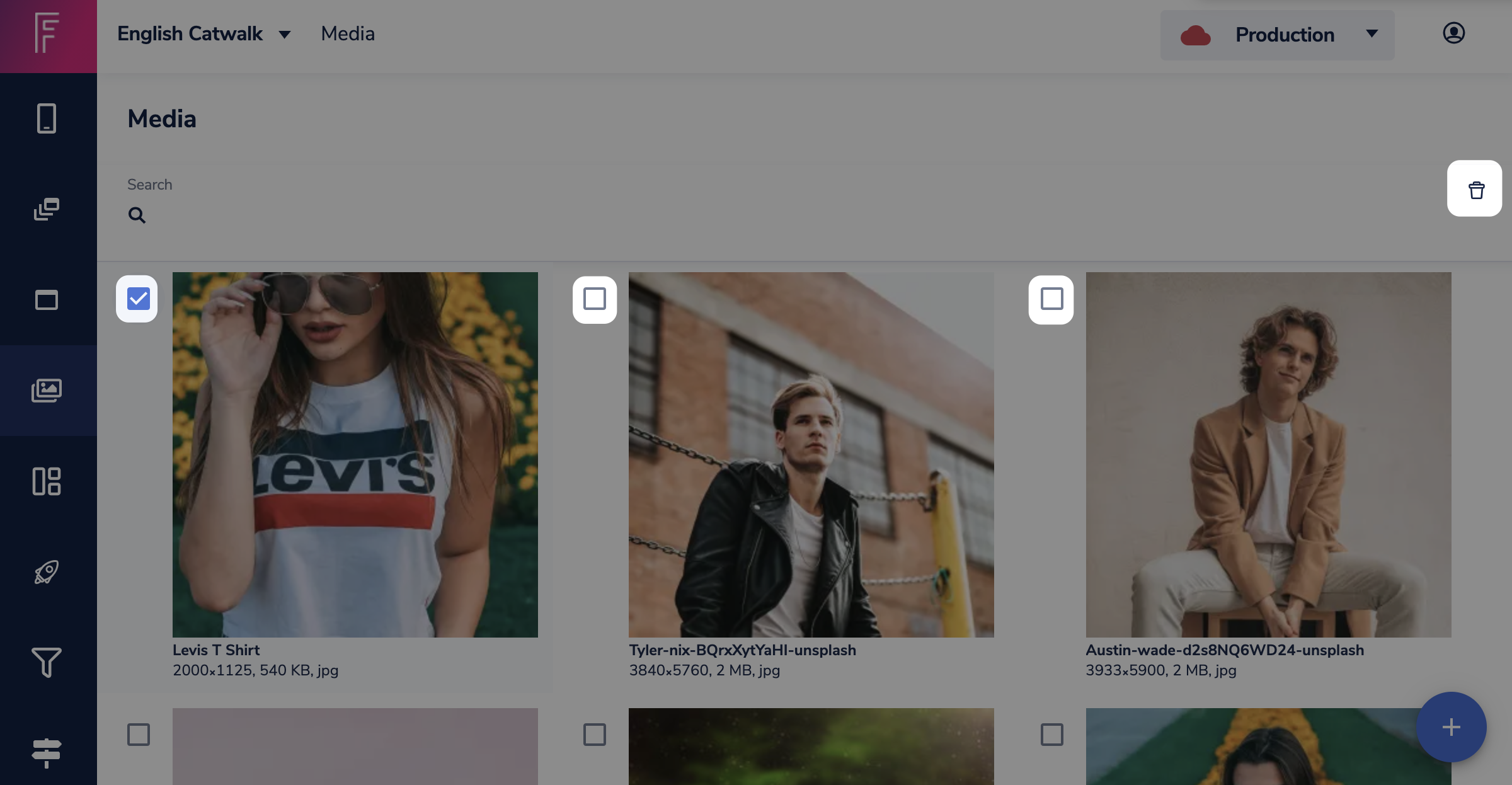Uncheck the Levis T Shirt checkbox
This screenshot has width=1512, height=785.
(138, 299)
